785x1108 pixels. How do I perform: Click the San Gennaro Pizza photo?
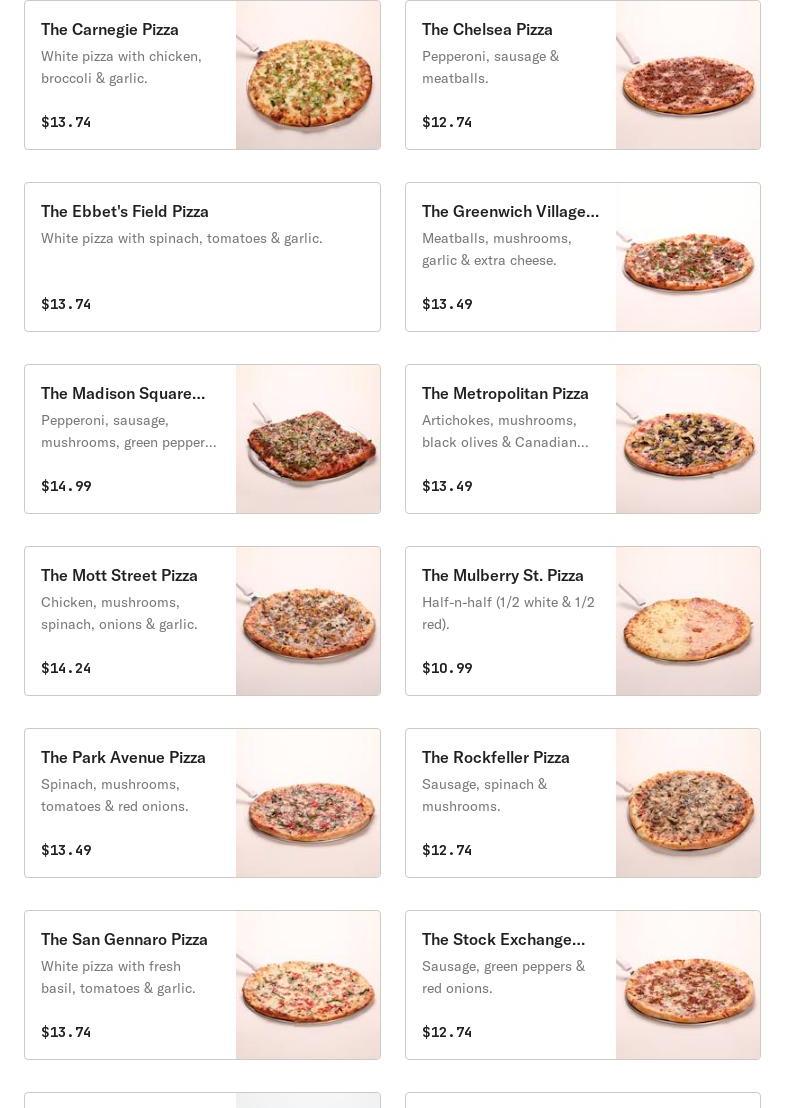[308, 985]
